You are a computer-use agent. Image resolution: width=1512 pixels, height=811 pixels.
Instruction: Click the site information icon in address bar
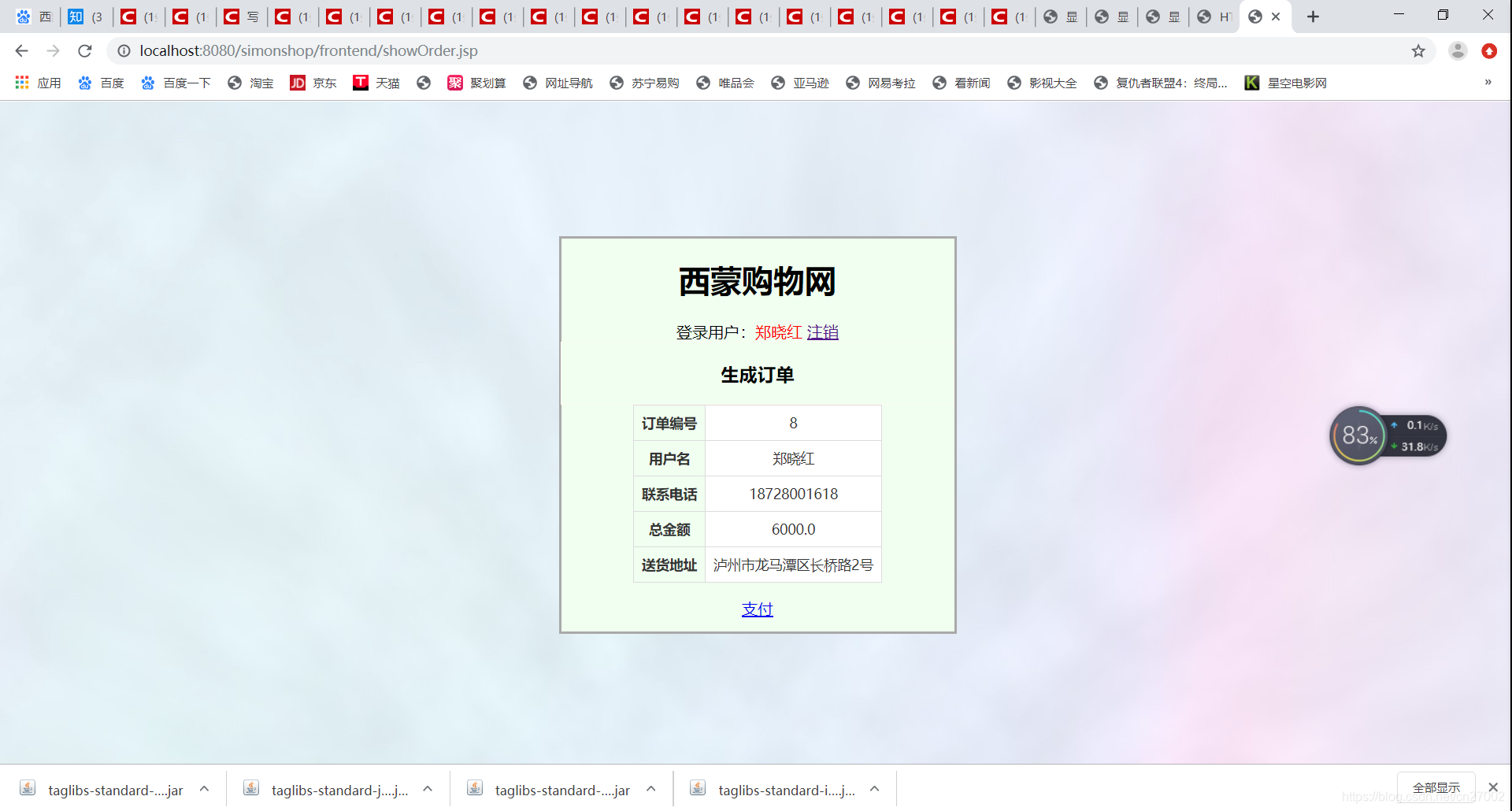pos(124,51)
